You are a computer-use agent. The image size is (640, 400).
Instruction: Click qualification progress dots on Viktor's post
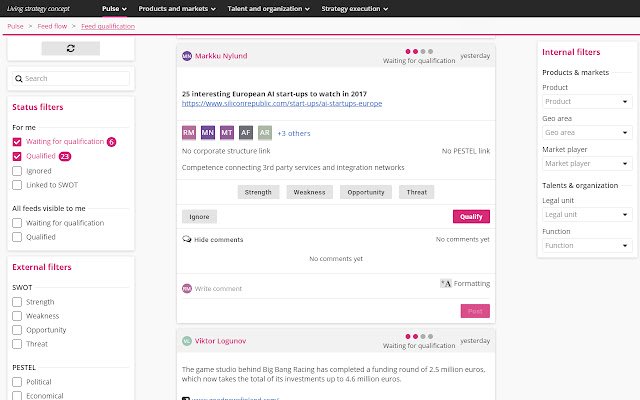419,336
